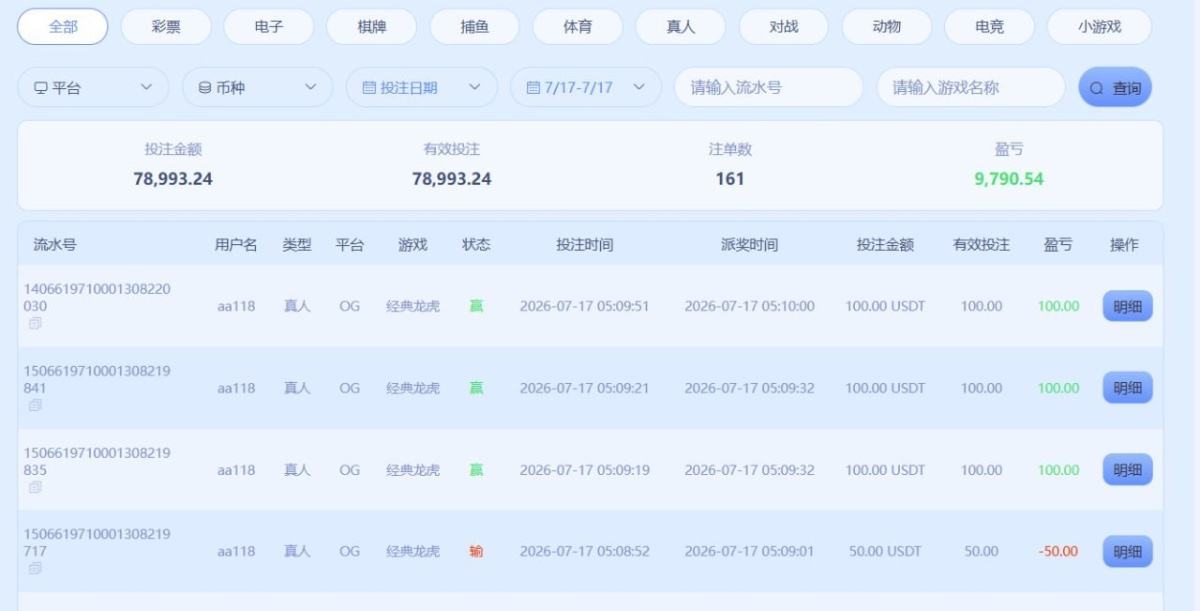Click bet time 2026-07-17 05:08:52
Viewport: 1200px width, 611px height.
585,551
